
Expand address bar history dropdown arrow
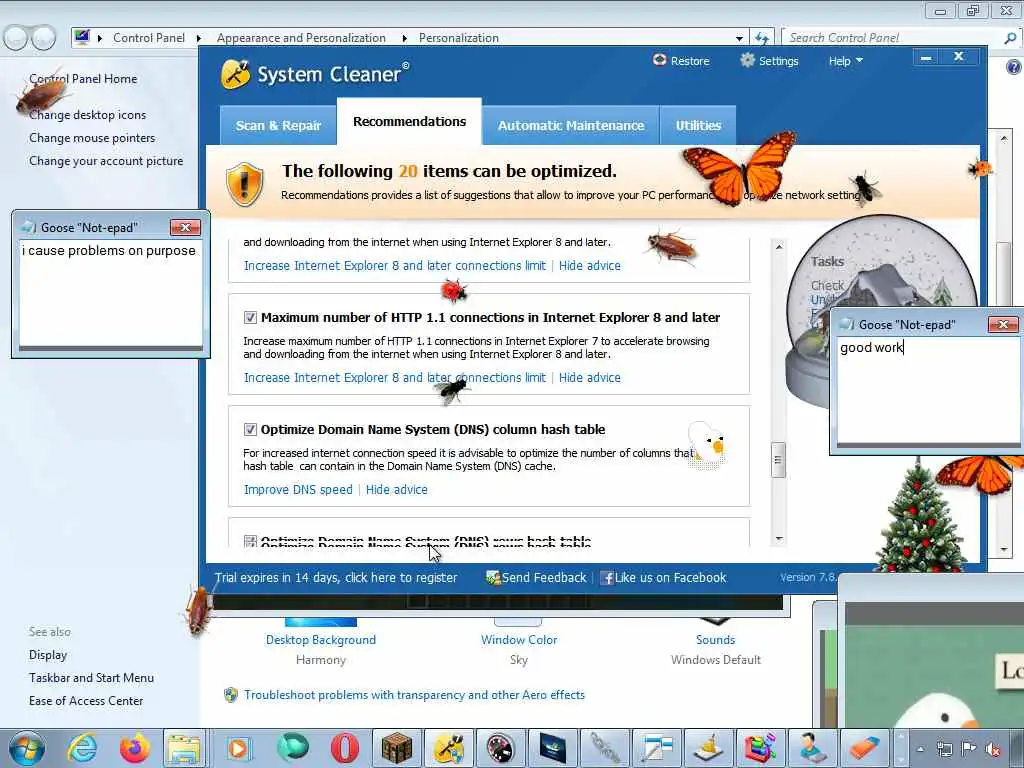[739, 39]
